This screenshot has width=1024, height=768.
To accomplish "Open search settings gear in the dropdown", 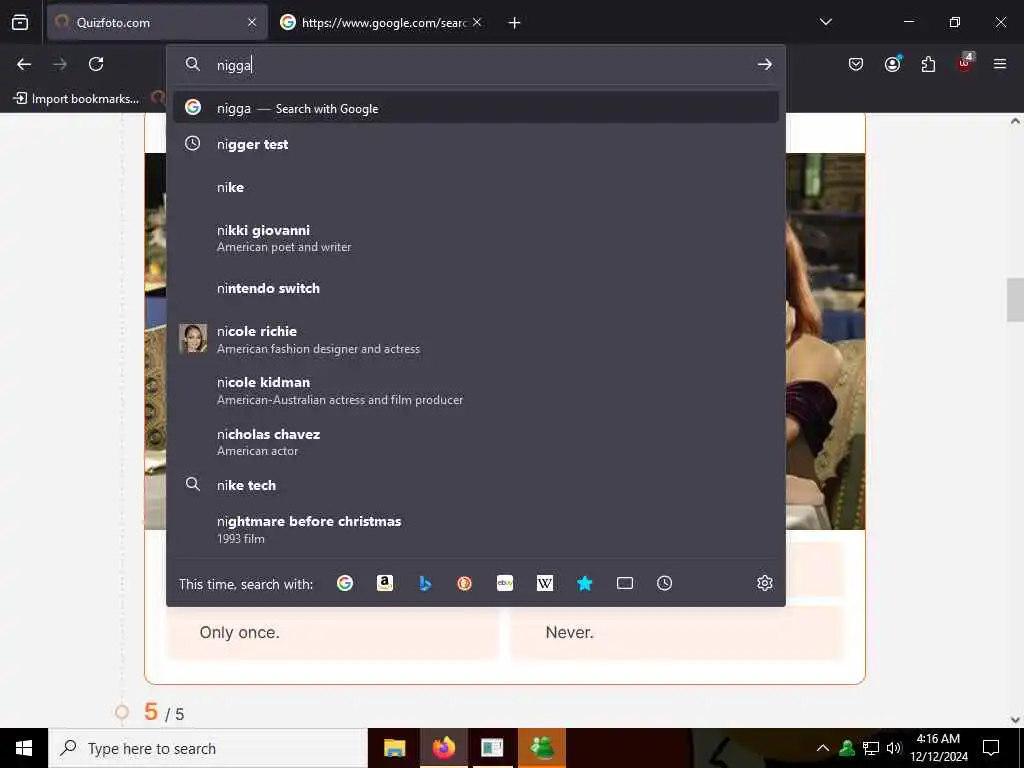I will [x=765, y=583].
